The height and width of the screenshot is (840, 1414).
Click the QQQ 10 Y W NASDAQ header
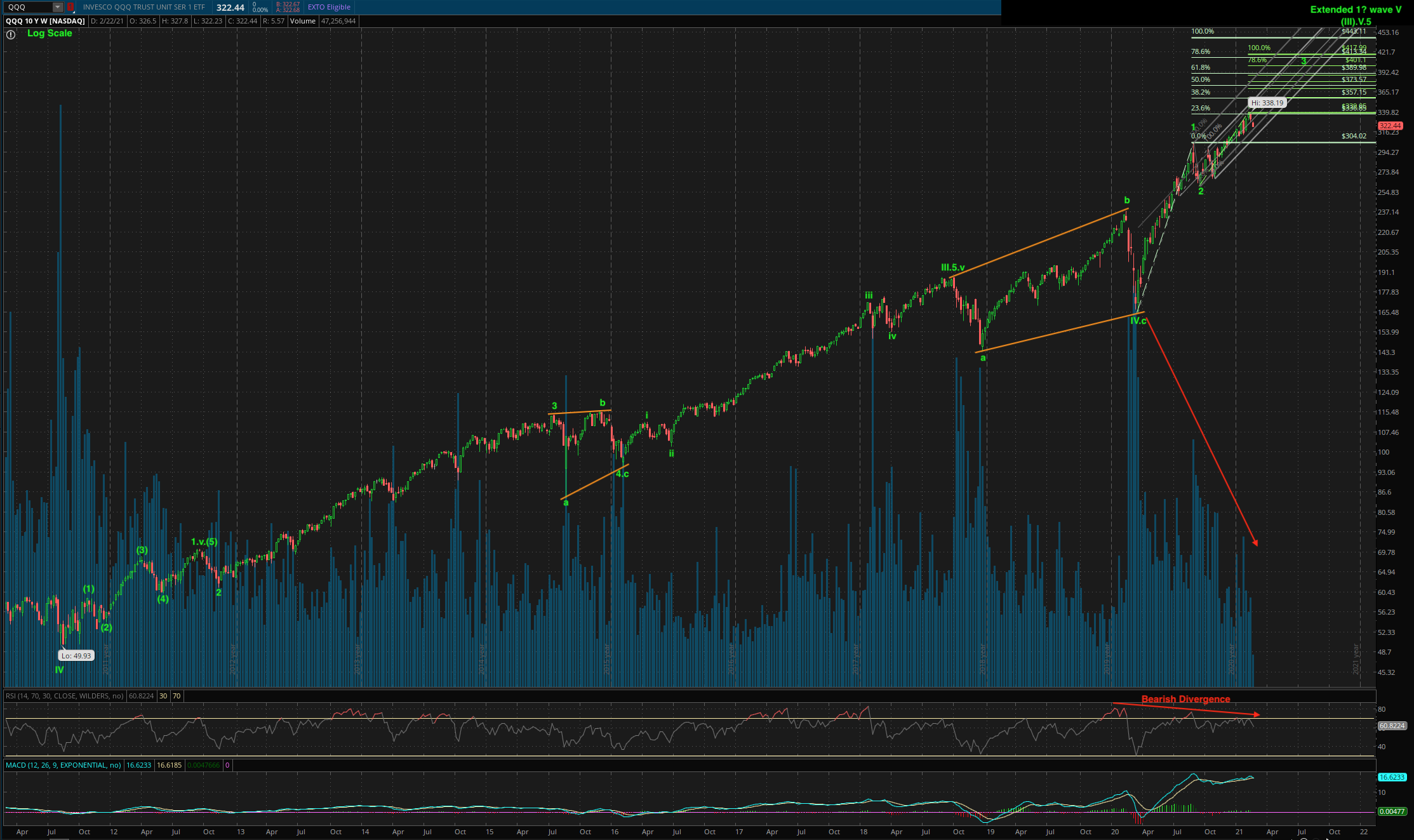click(x=45, y=21)
